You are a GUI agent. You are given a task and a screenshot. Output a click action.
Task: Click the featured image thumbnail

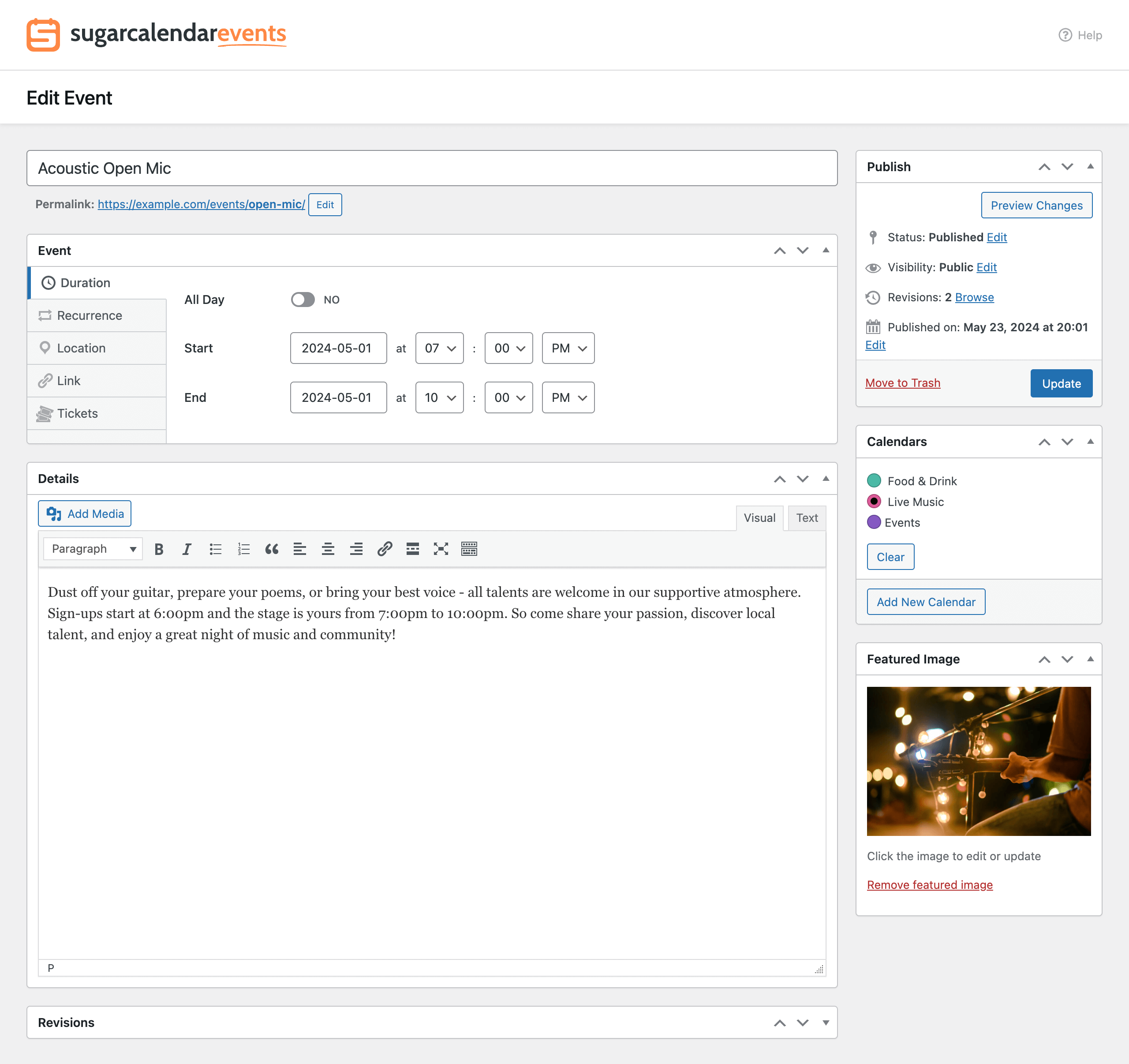pyautogui.click(x=979, y=761)
